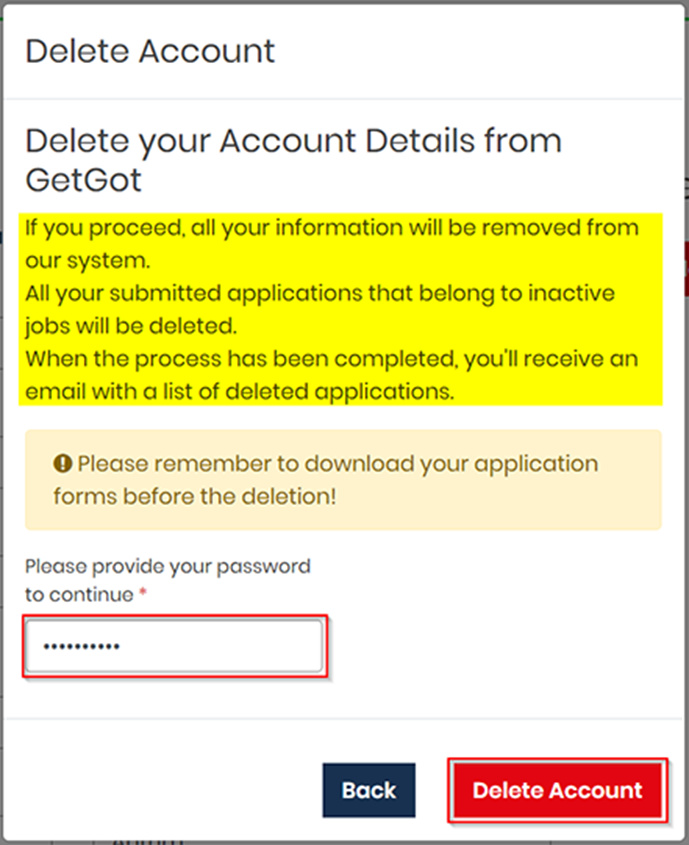The width and height of the screenshot is (689, 845).
Task: Click the masked password dots
Action: pos(81,647)
